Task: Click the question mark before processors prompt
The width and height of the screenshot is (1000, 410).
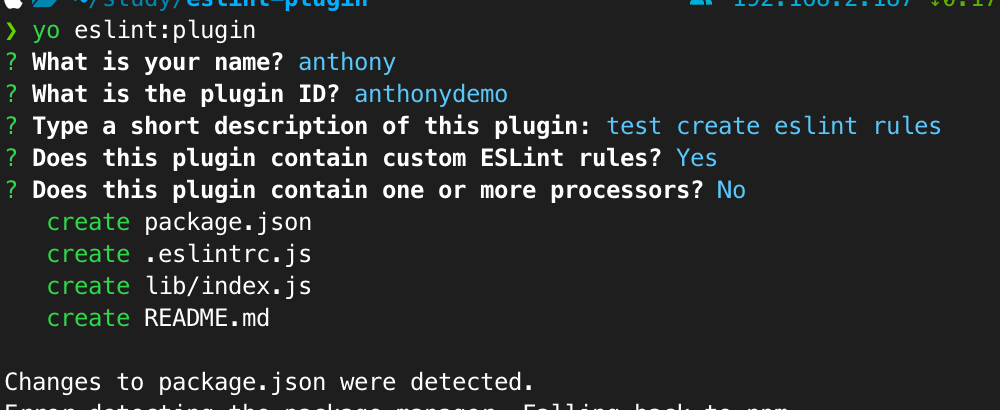Action: point(11,190)
